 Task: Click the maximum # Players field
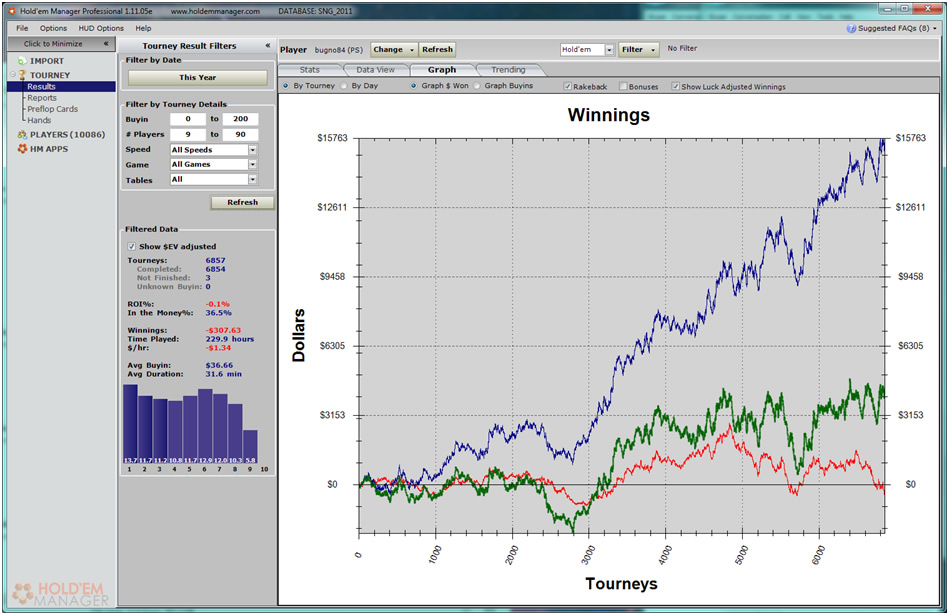pos(240,134)
